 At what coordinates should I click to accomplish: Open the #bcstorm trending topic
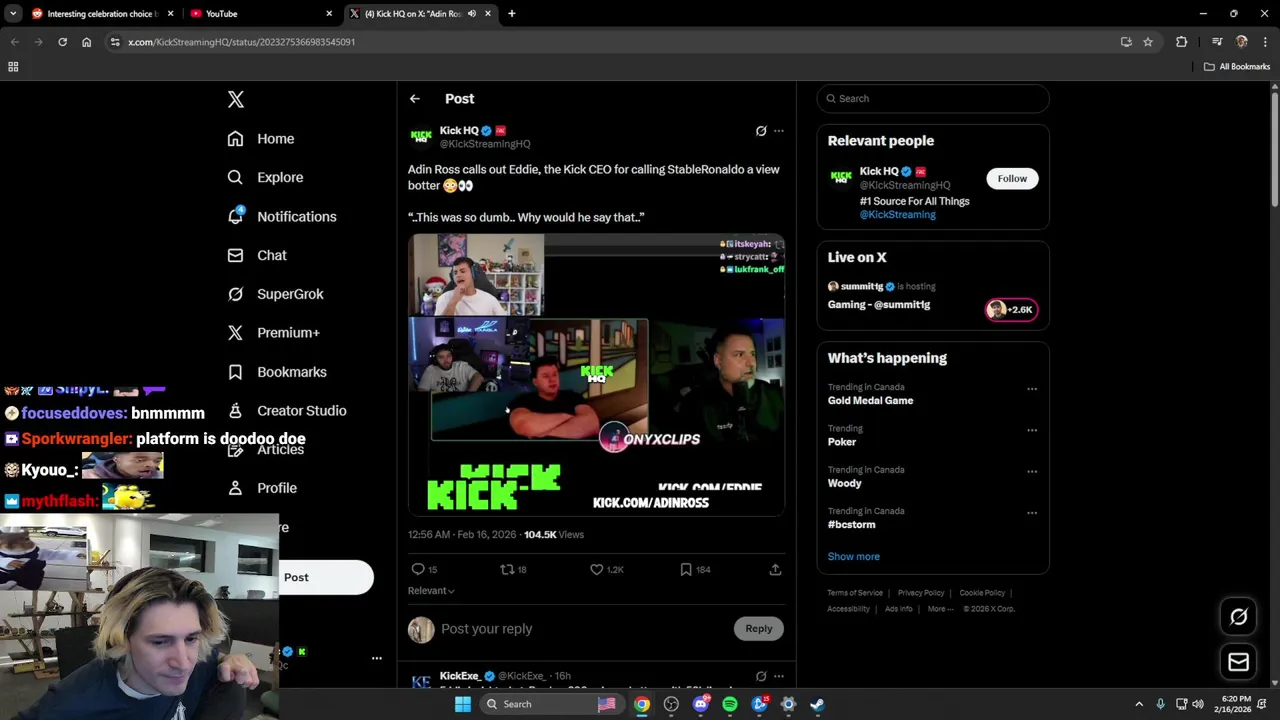(x=852, y=524)
